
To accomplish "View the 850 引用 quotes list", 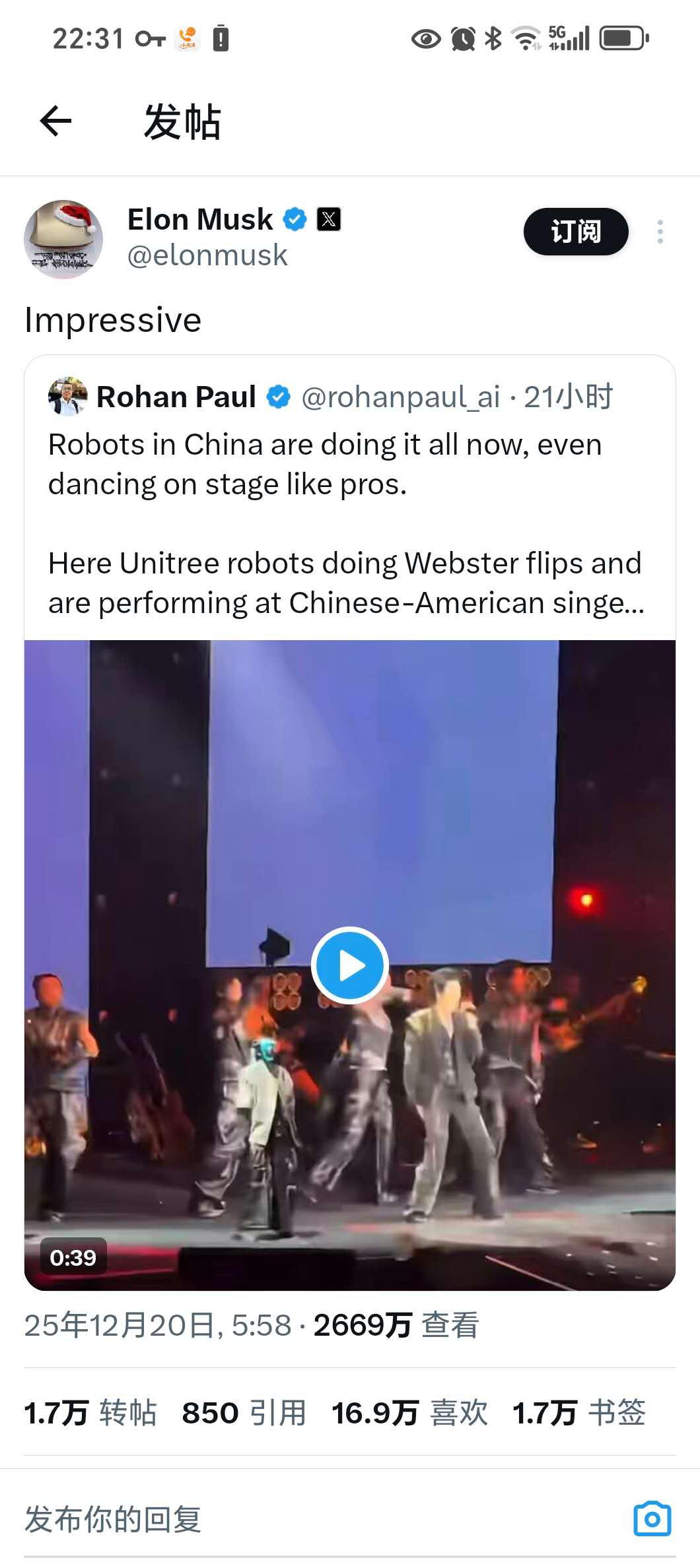I will [244, 1413].
